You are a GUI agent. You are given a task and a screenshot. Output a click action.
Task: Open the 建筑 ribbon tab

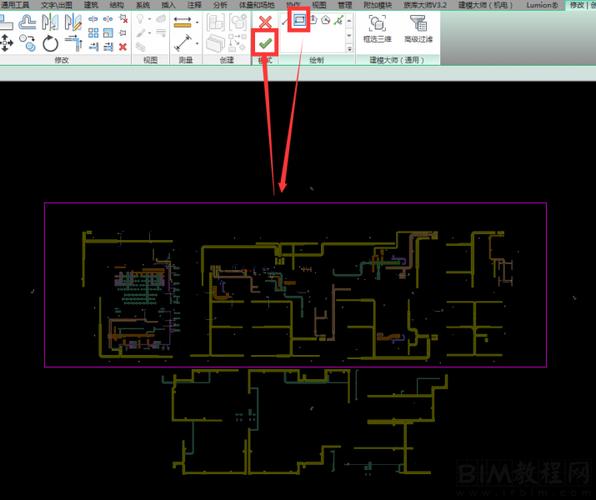(x=91, y=5)
